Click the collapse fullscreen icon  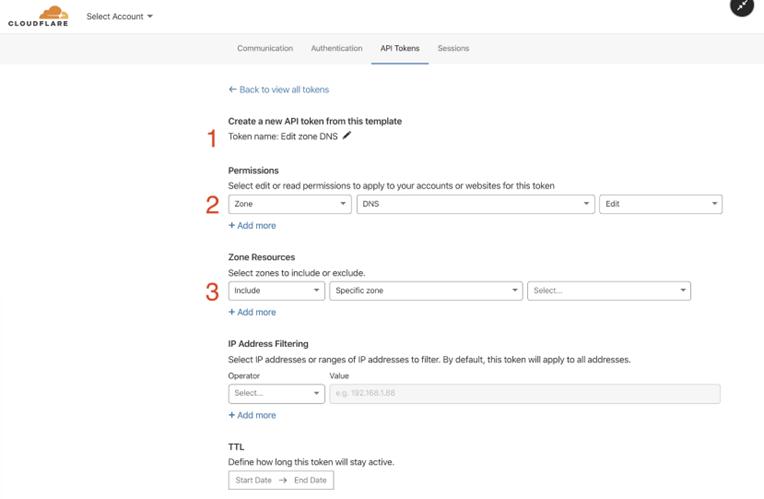click(x=742, y=6)
